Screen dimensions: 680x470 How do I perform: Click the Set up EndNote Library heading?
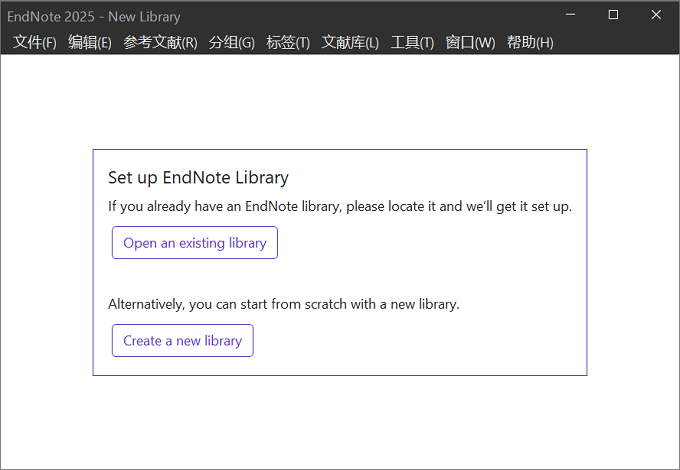pos(198,178)
